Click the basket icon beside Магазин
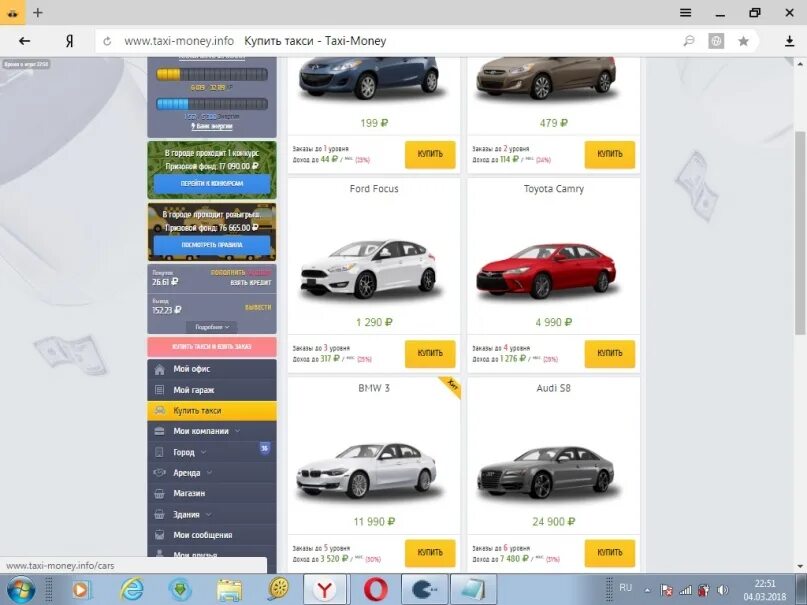The height and width of the screenshot is (605, 807). pos(160,493)
